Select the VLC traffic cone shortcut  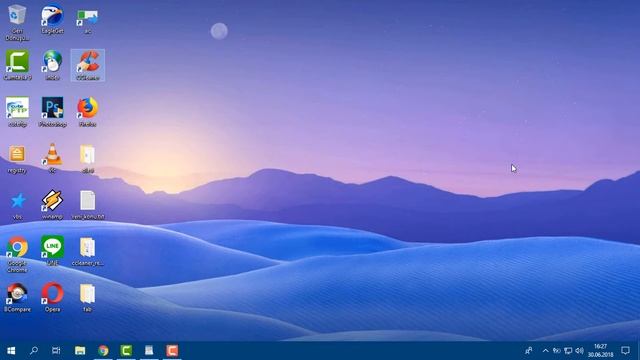tap(52, 158)
